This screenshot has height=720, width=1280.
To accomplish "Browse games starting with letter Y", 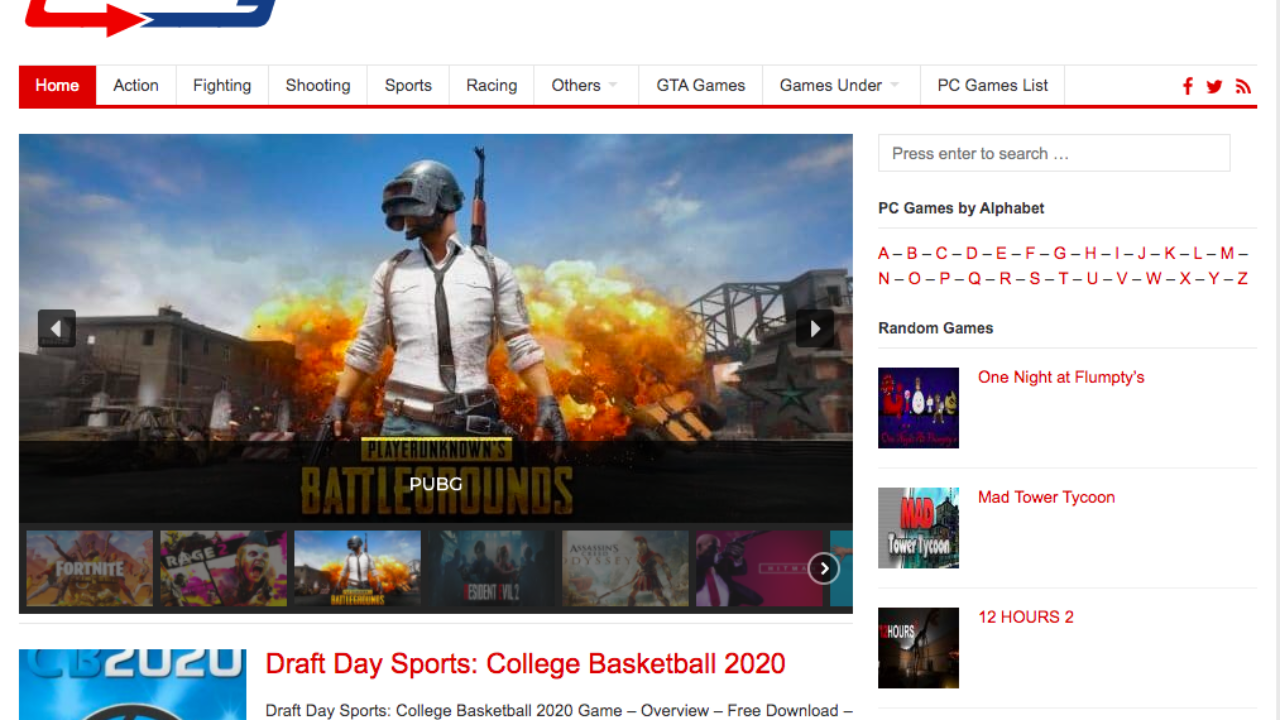I will click(1214, 279).
